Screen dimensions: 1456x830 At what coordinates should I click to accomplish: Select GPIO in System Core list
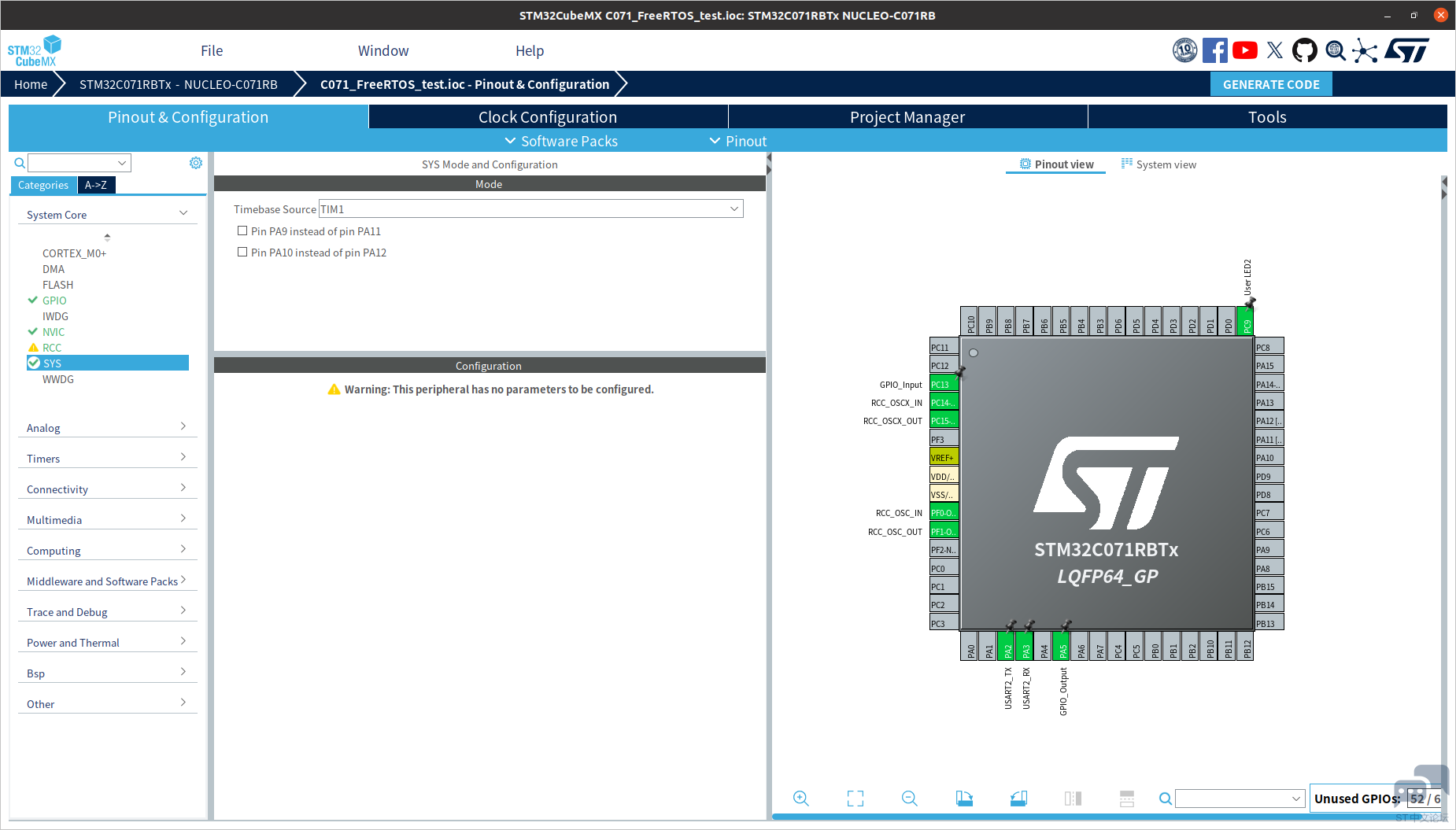click(x=54, y=301)
